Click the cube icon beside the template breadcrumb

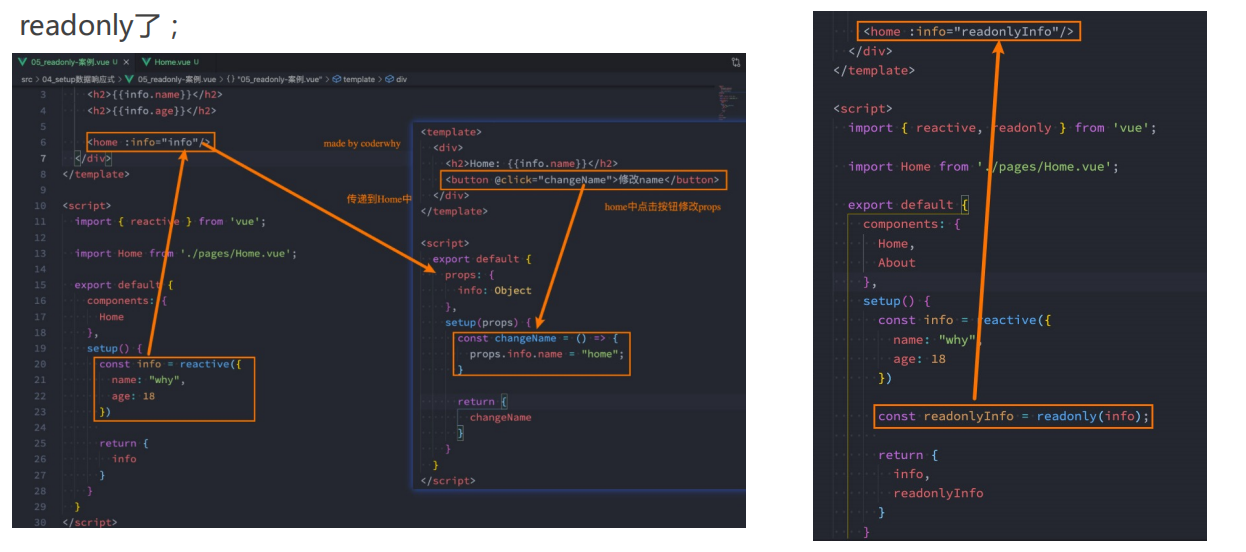coord(337,78)
